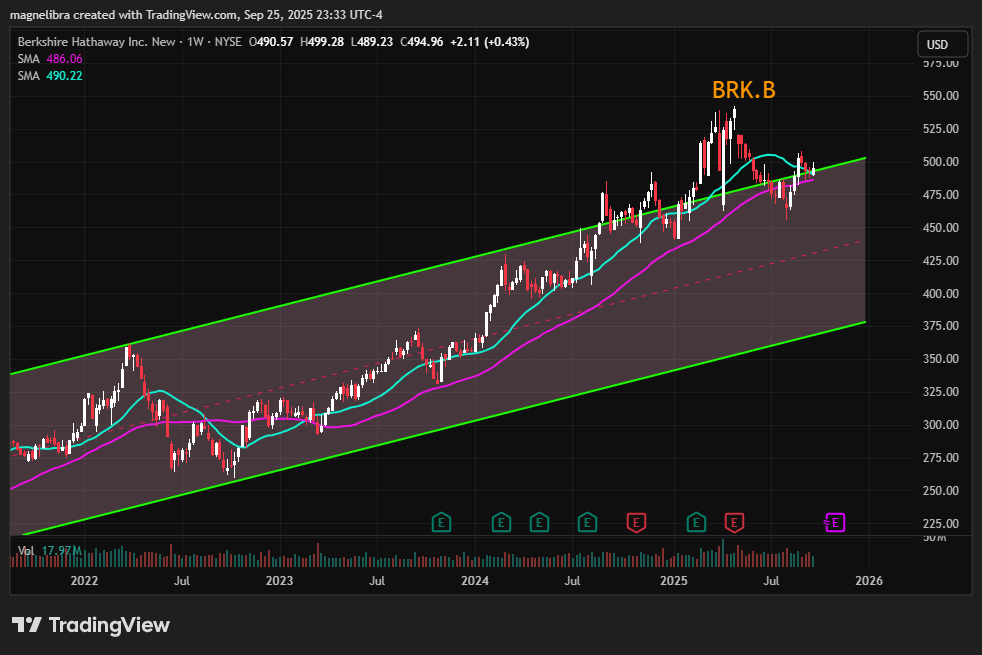Click the magenta upcoming earnings marker
The height and width of the screenshot is (655, 982).
click(835, 522)
